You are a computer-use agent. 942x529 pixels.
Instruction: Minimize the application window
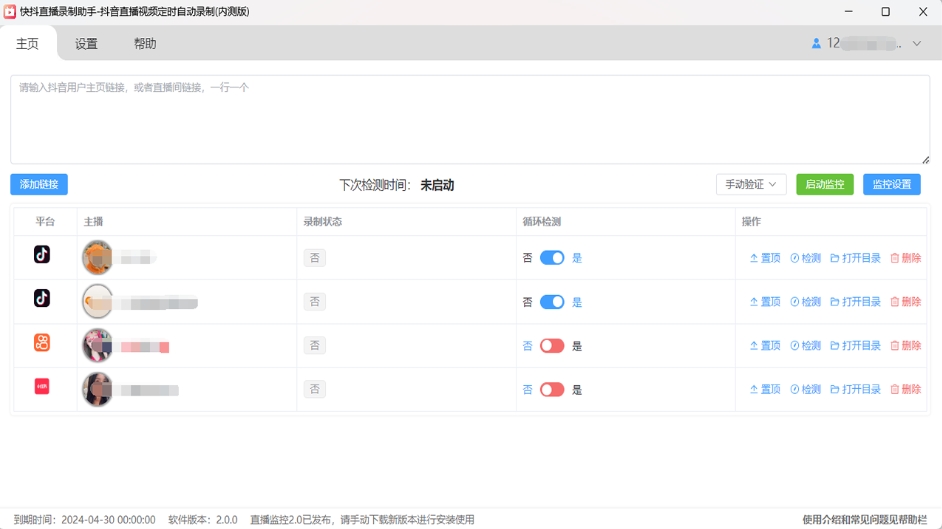coord(848,11)
